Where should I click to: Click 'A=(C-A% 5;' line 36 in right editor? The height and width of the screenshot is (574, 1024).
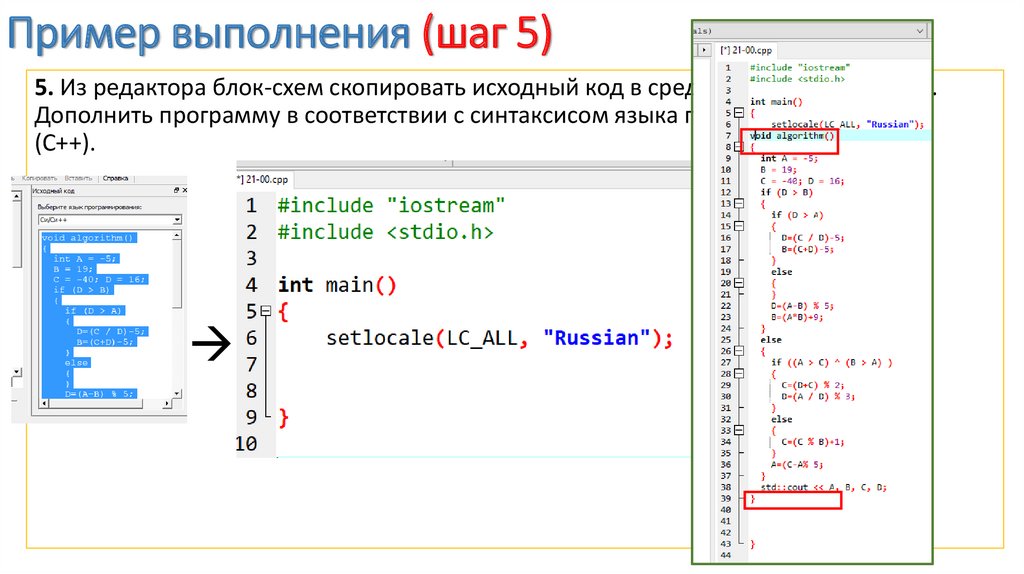797,465
